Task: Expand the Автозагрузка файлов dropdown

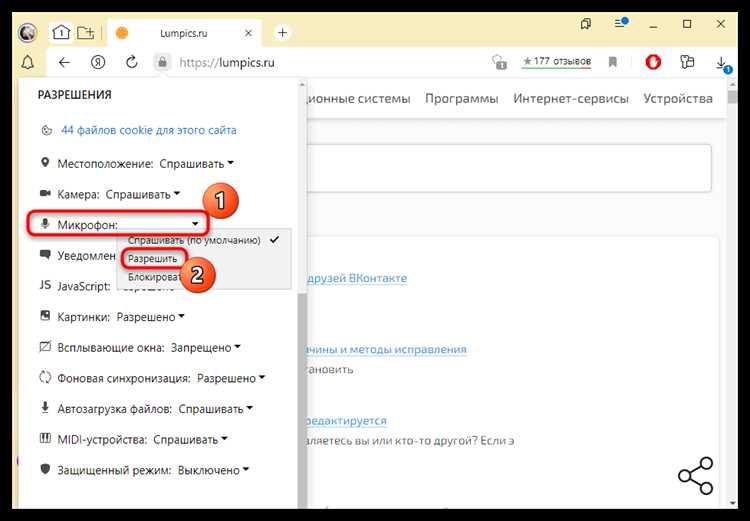Action: [216, 409]
